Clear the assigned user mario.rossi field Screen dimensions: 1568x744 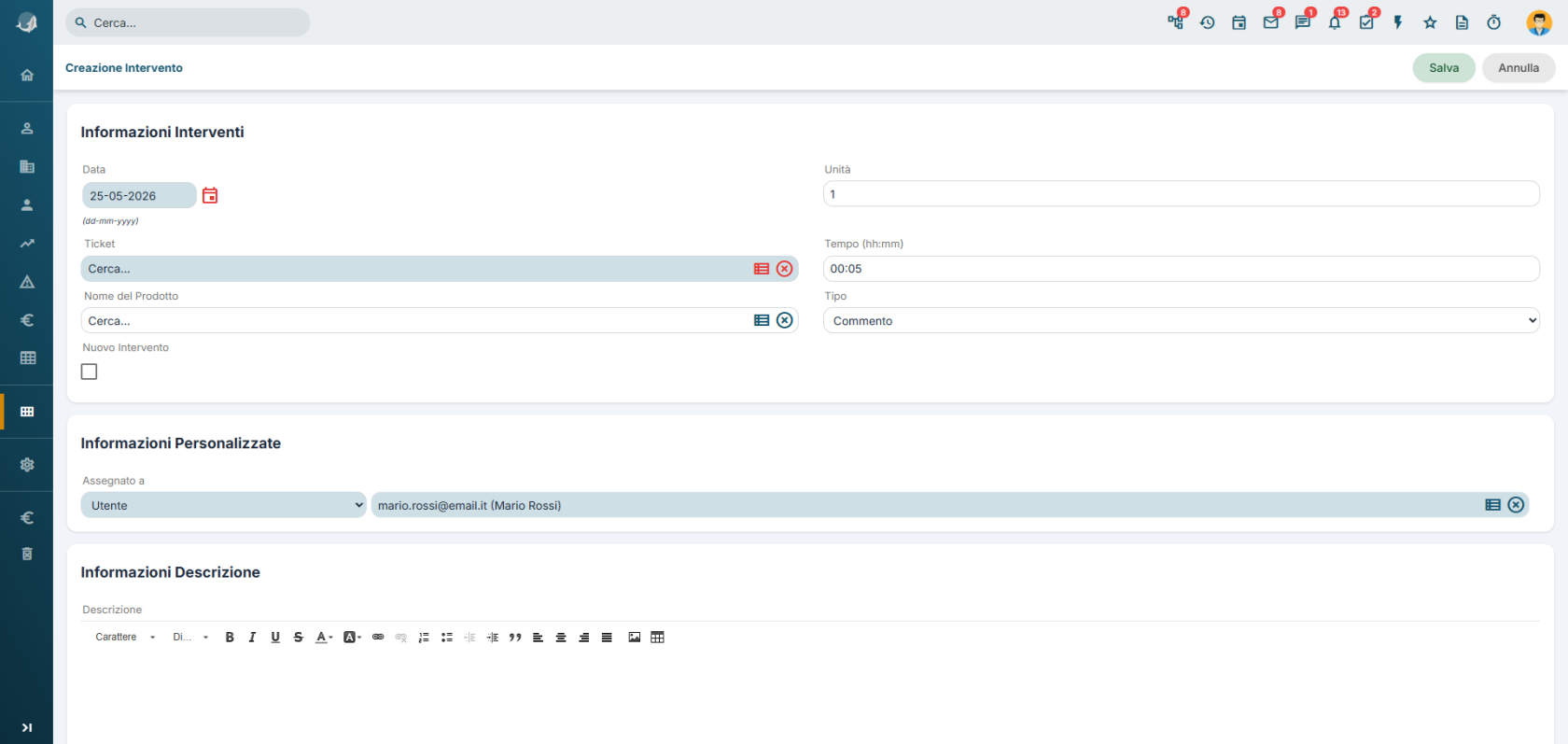(1516, 505)
